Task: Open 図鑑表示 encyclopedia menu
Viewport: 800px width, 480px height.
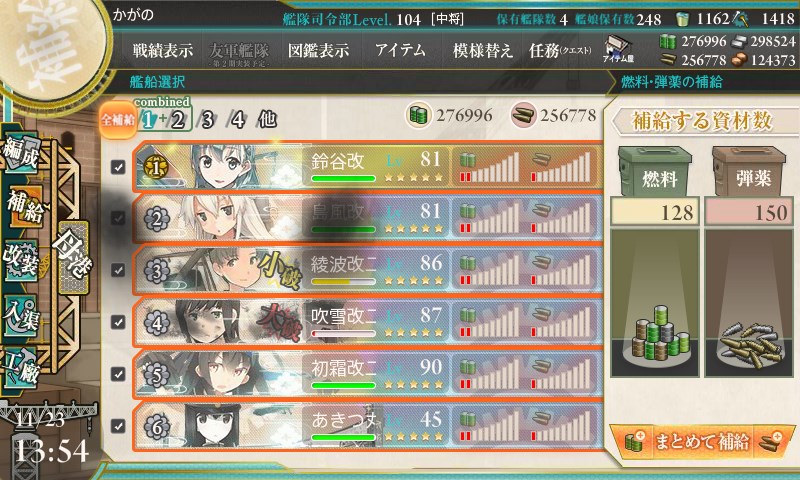Action: (x=318, y=50)
